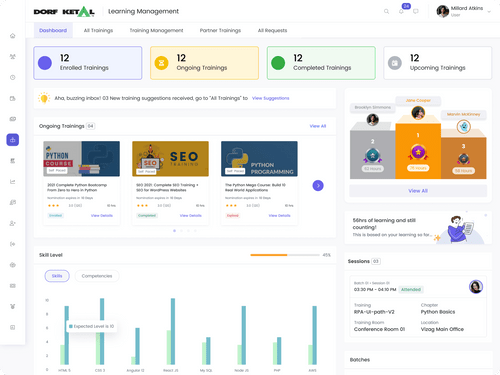Open the home icon in the sidebar
The image size is (500, 375).
pyautogui.click(x=13, y=36)
